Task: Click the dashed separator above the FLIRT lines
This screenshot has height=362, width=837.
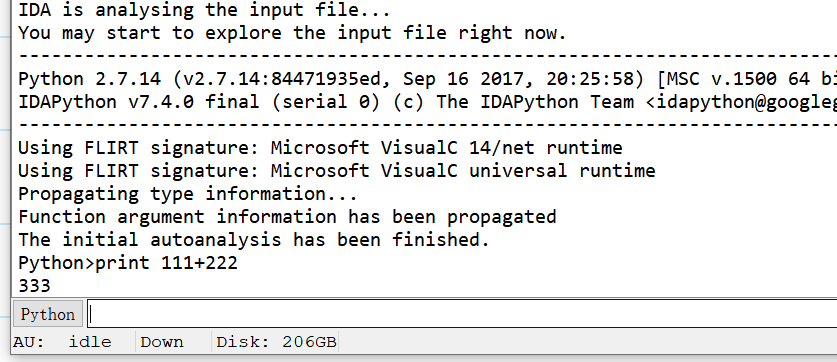Action: pos(427,125)
